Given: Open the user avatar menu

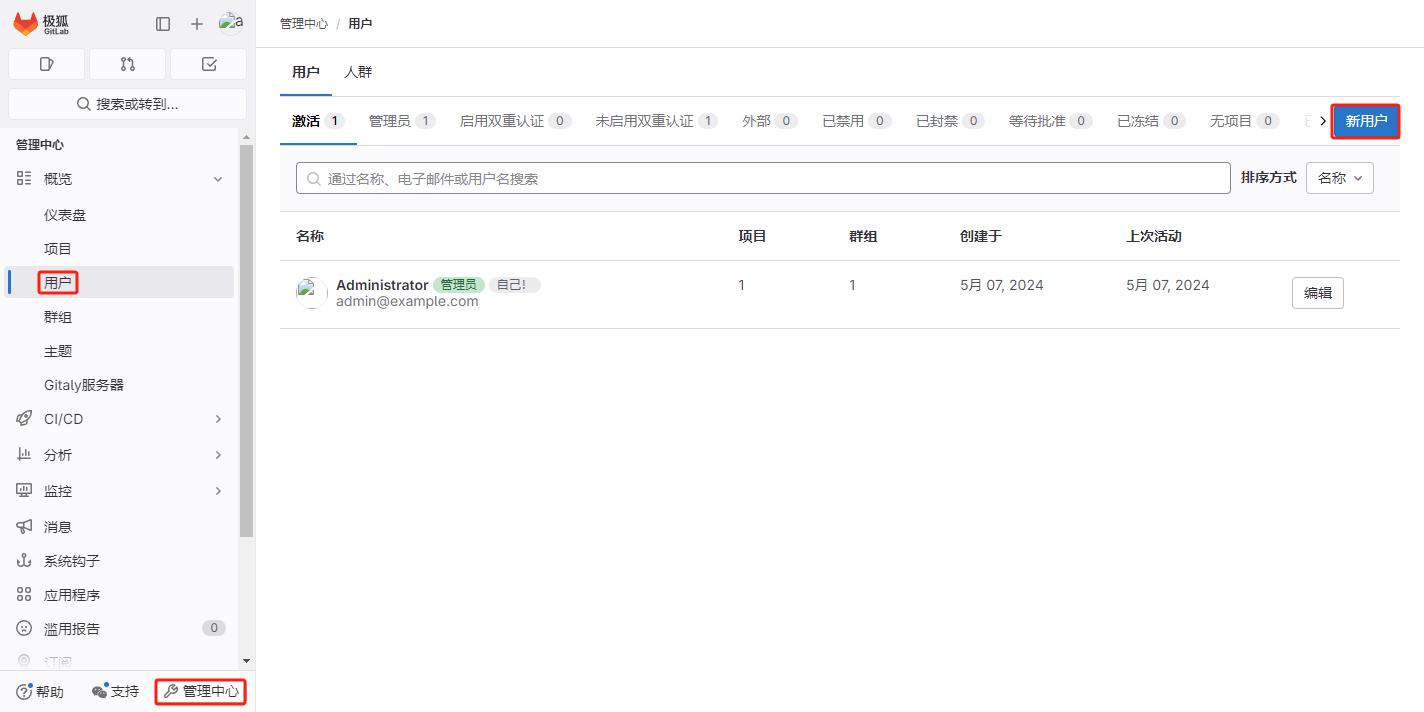Looking at the screenshot, I should (231, 23).
